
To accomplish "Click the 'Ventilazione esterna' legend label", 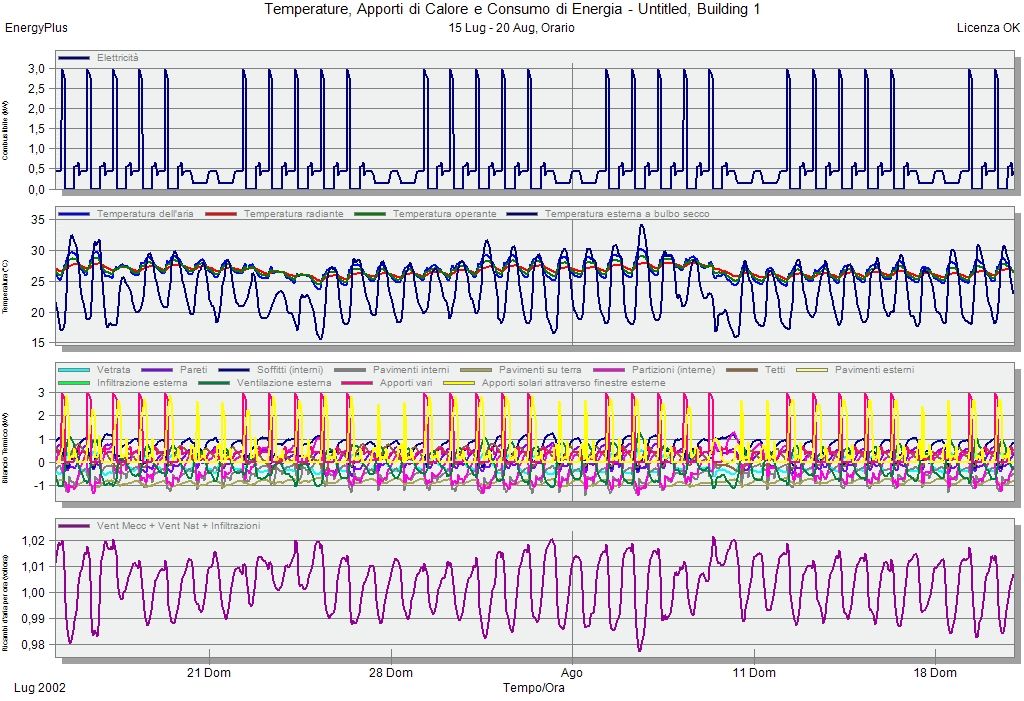I will click(284, 383).
